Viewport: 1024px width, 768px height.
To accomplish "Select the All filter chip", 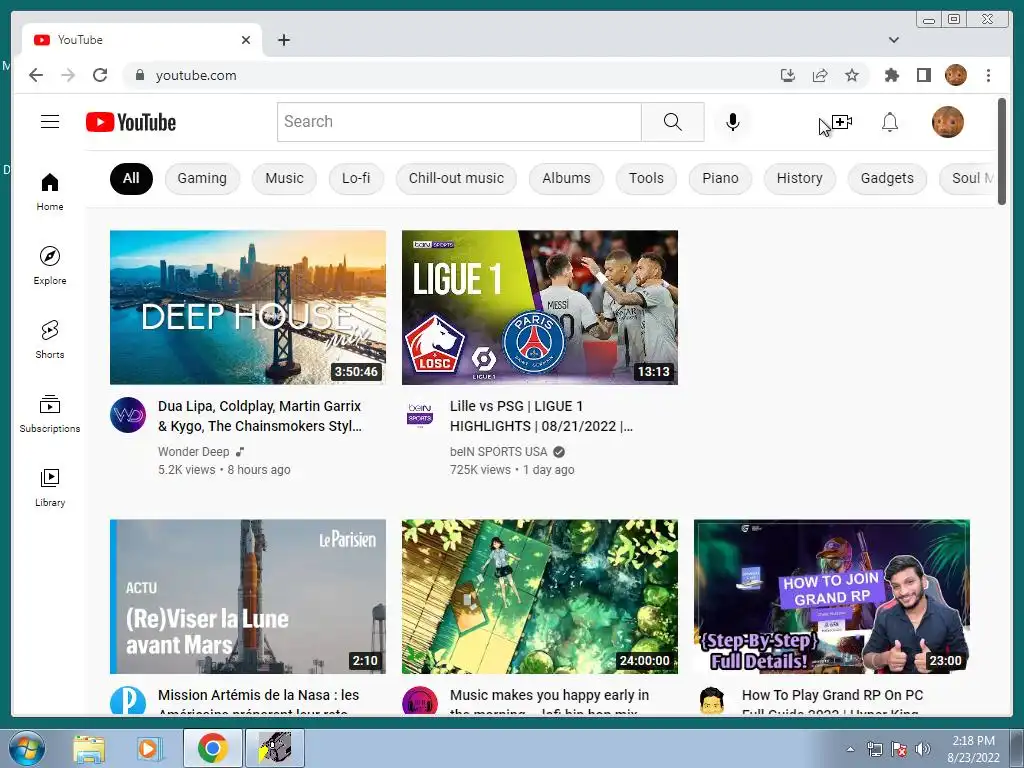I will click(131, 178).
